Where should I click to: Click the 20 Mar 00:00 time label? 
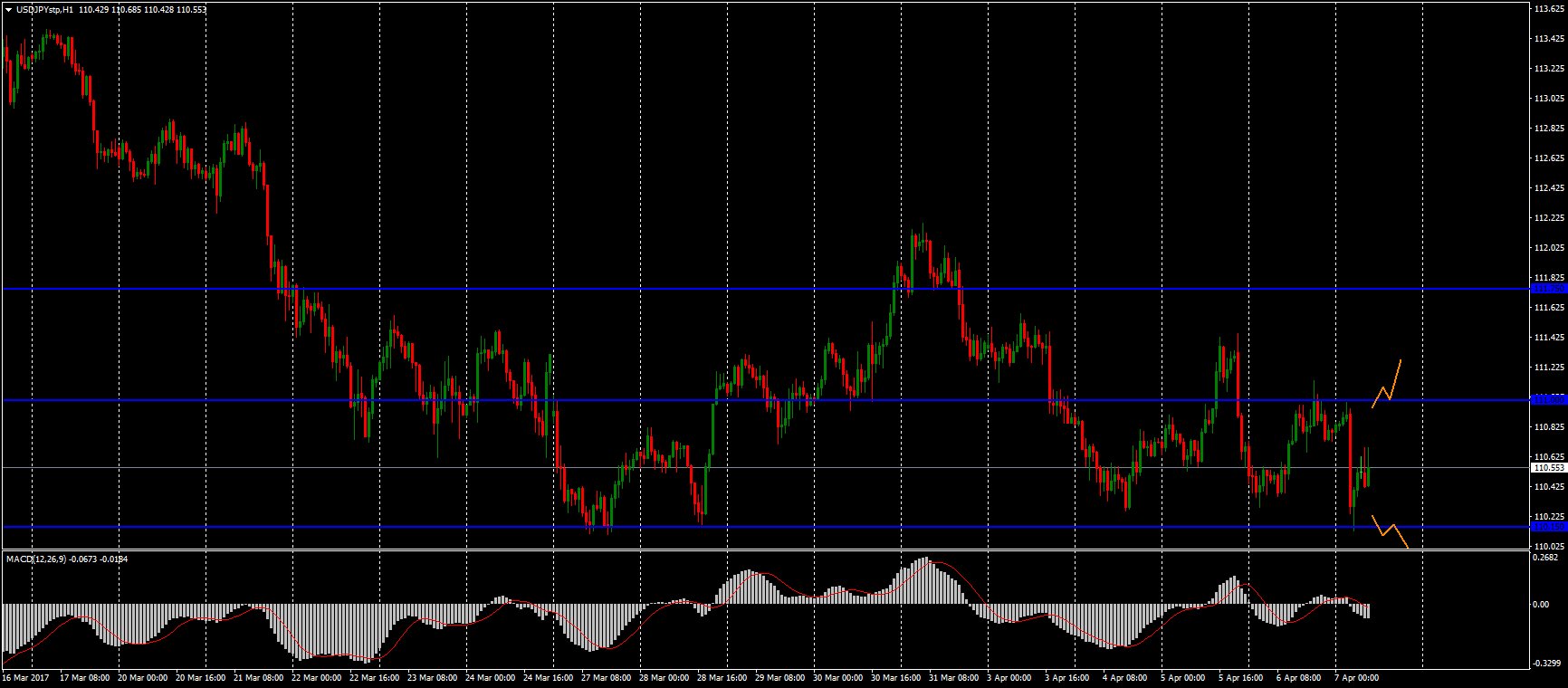tap(143, 677)
